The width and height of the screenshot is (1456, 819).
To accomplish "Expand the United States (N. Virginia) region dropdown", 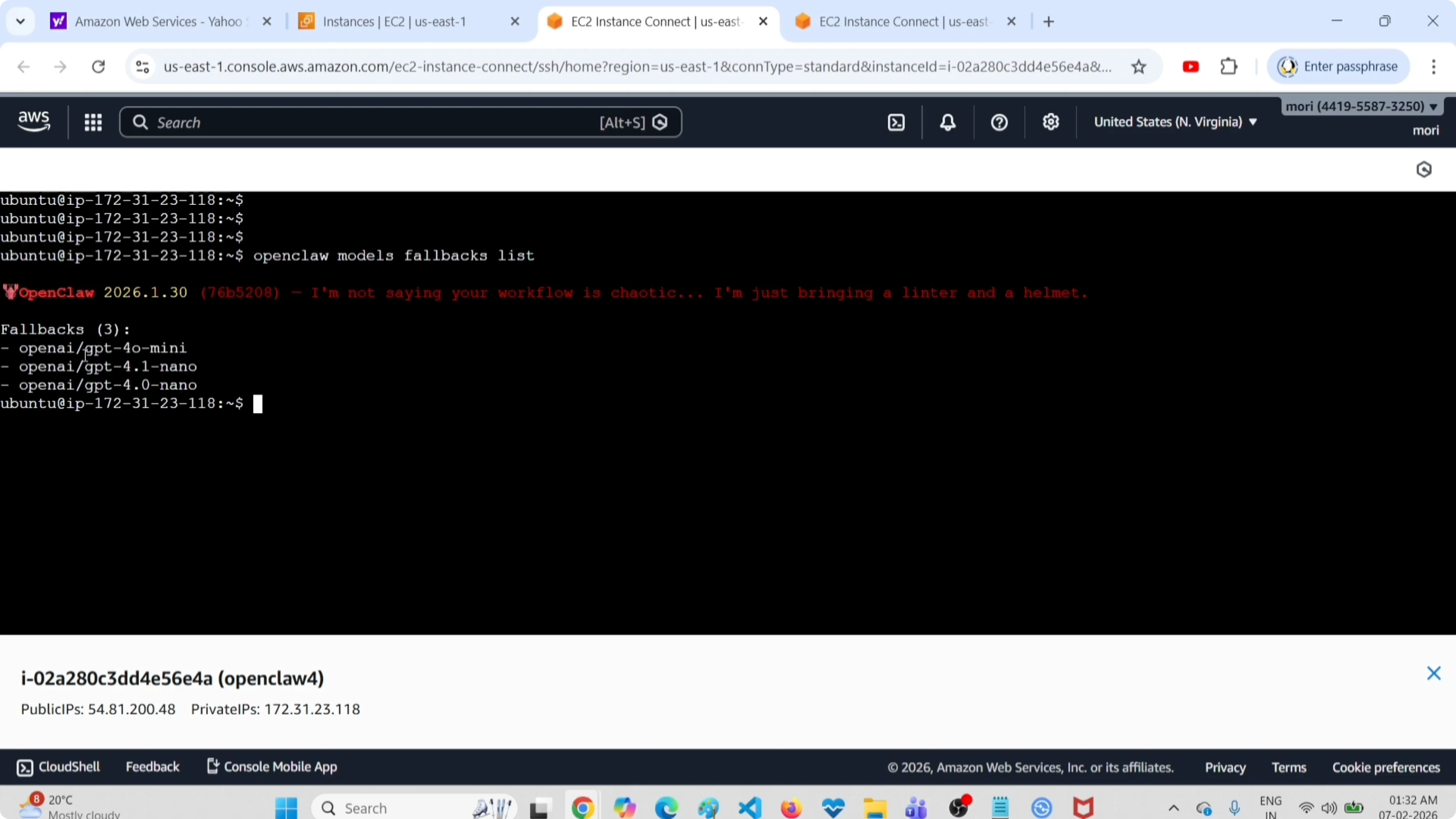I will pyautogui.click(x=1175, y=122).
